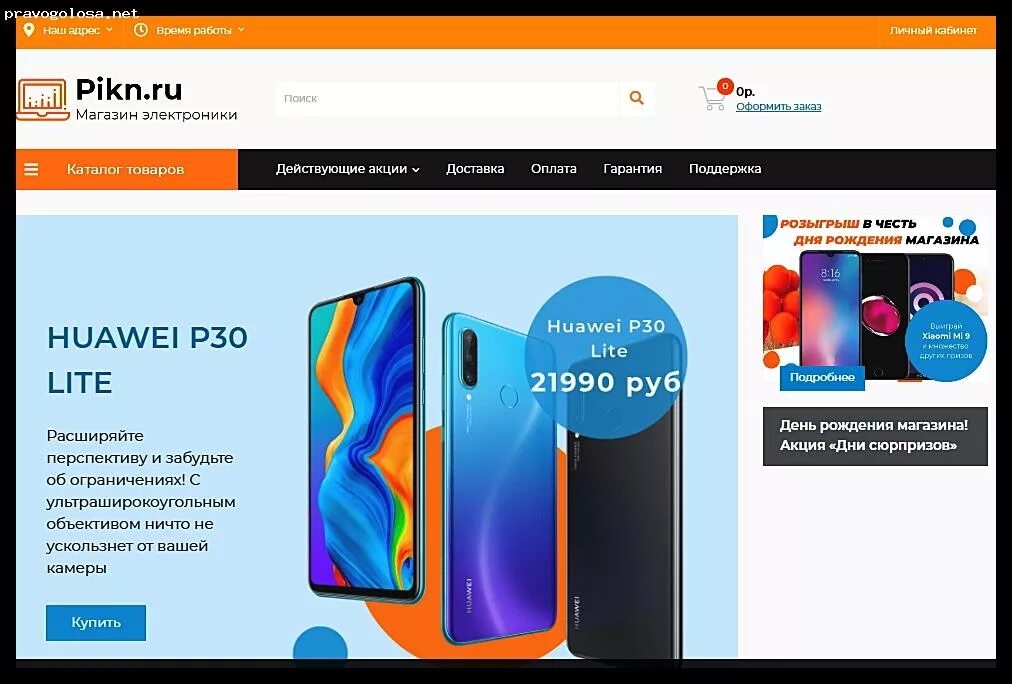This screenshot has width=1012, height=684.
Task: Go to the Гарантия page
Action: (x=632, y=169)
